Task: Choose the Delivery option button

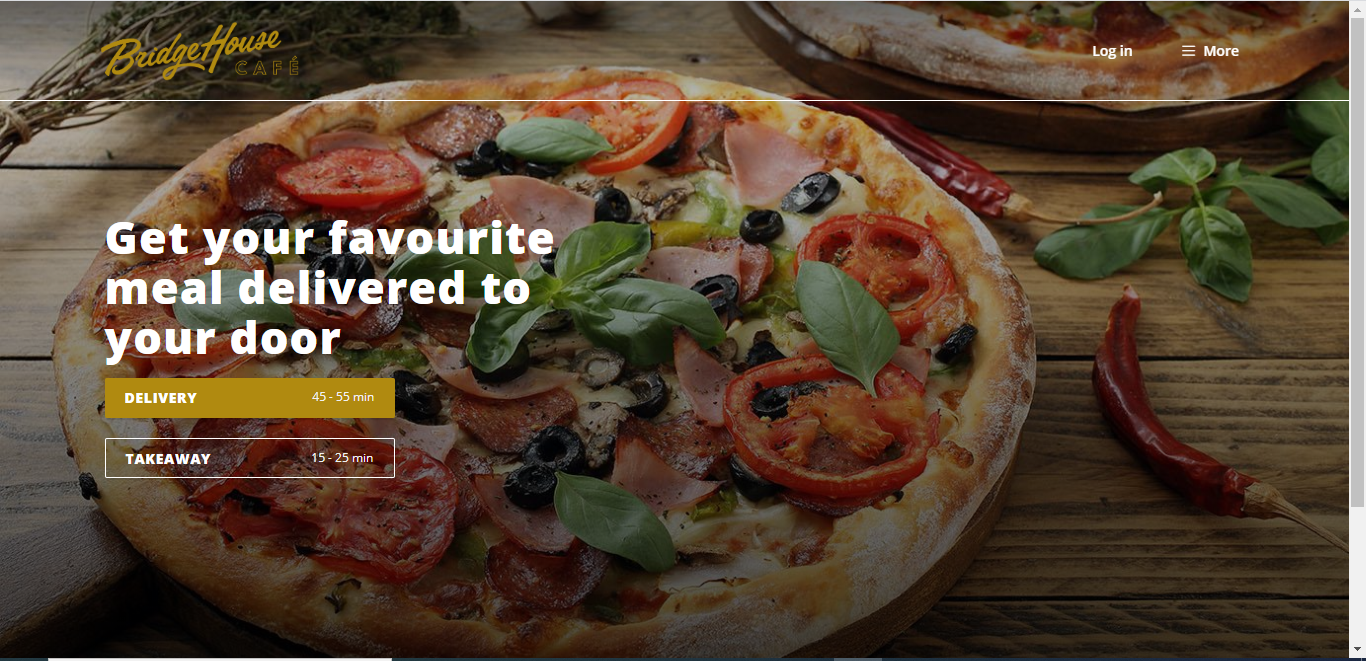Action: pos(250,397)
